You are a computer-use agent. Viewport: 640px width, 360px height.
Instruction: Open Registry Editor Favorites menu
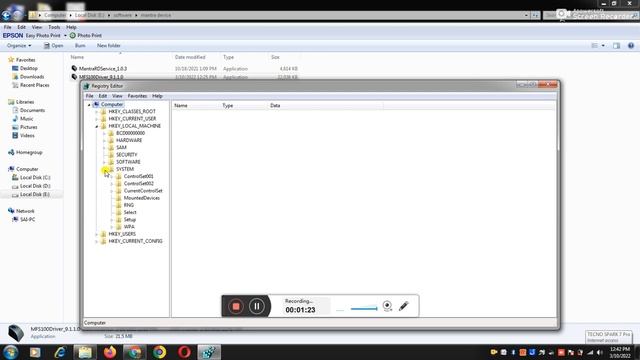click(137, 96)
